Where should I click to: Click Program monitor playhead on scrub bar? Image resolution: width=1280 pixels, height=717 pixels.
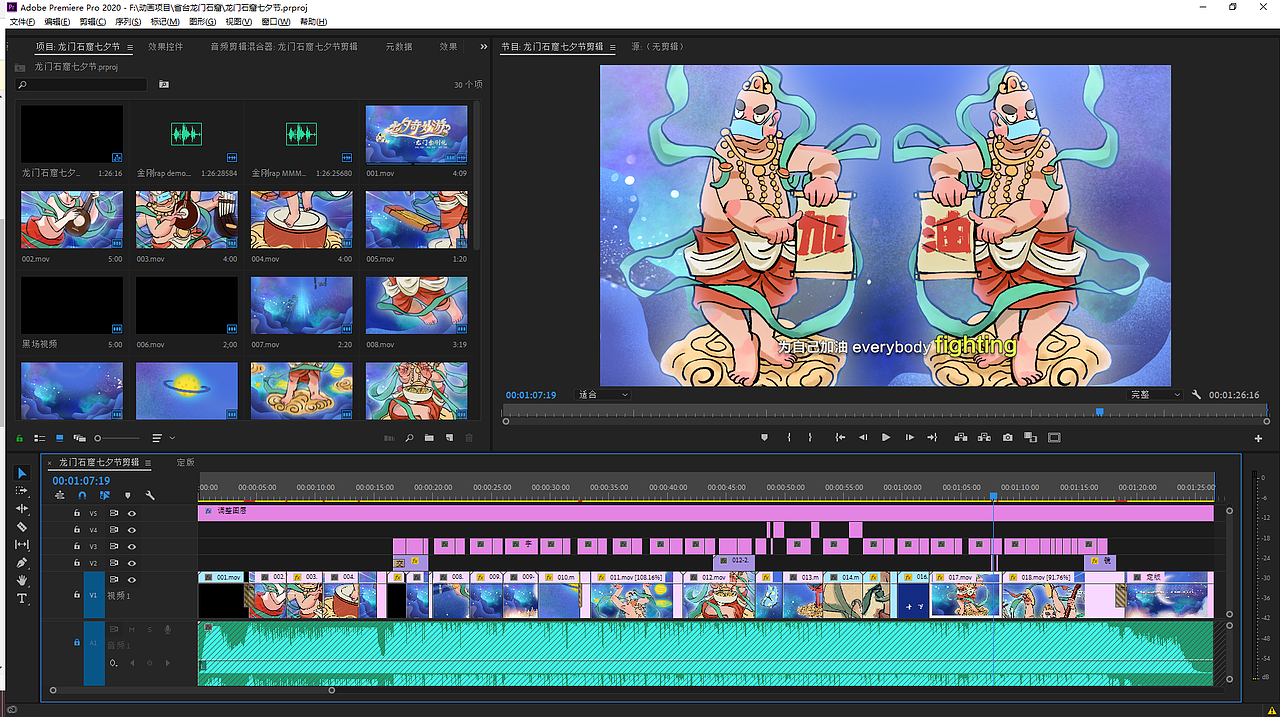tap(1100, 411)
